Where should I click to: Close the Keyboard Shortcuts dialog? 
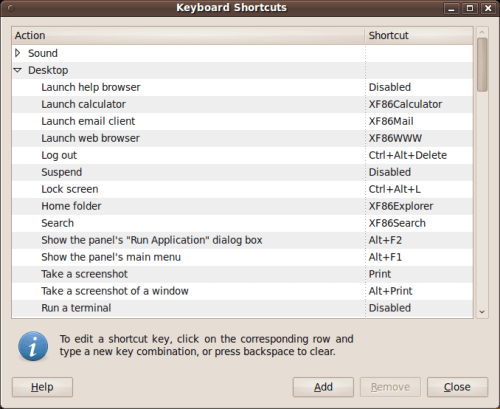click(x=457, y=387)
